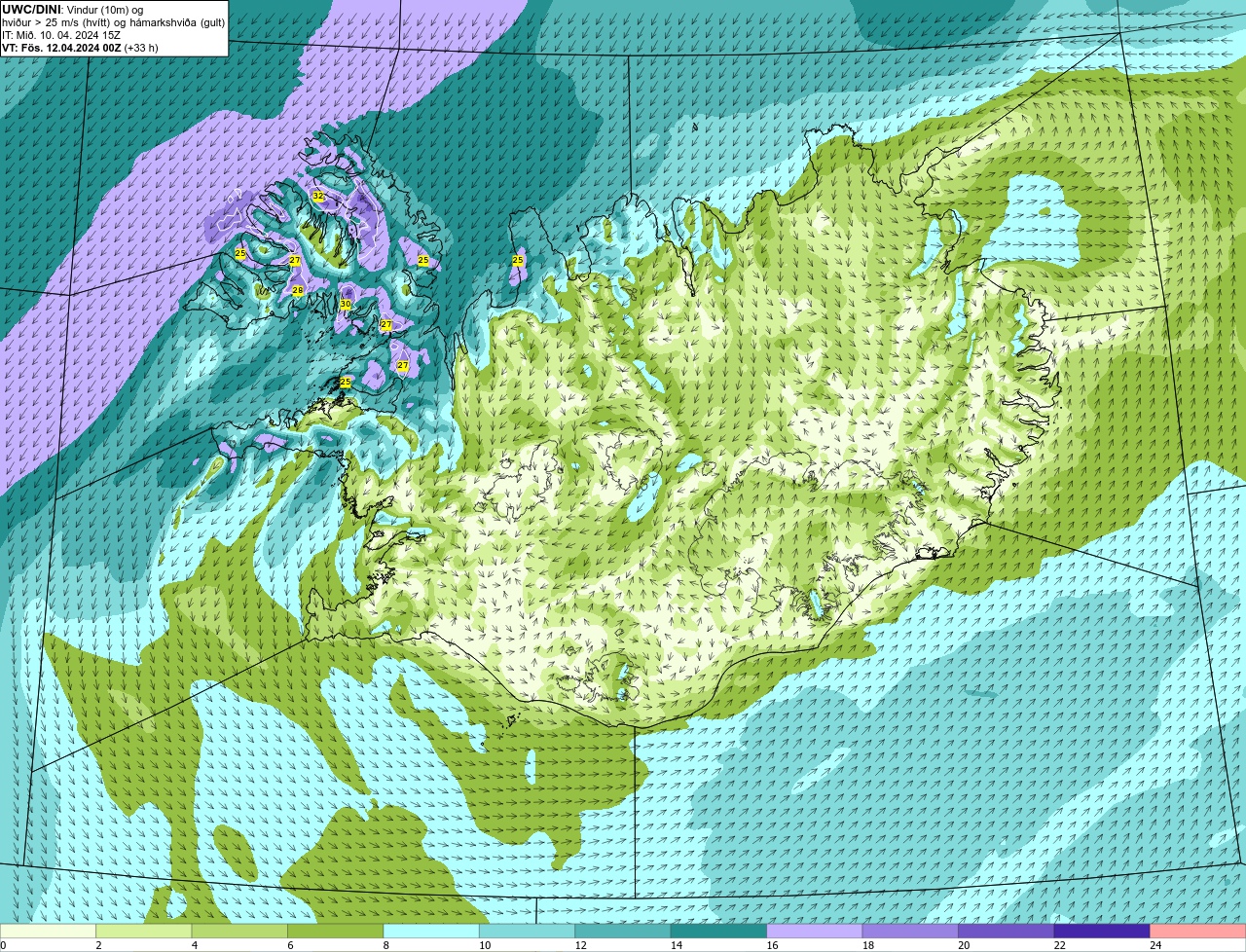Screen dimensions: 1246x952
Task: Select the pink 24+ m/s legend swatch
Action: (1198, 932)
